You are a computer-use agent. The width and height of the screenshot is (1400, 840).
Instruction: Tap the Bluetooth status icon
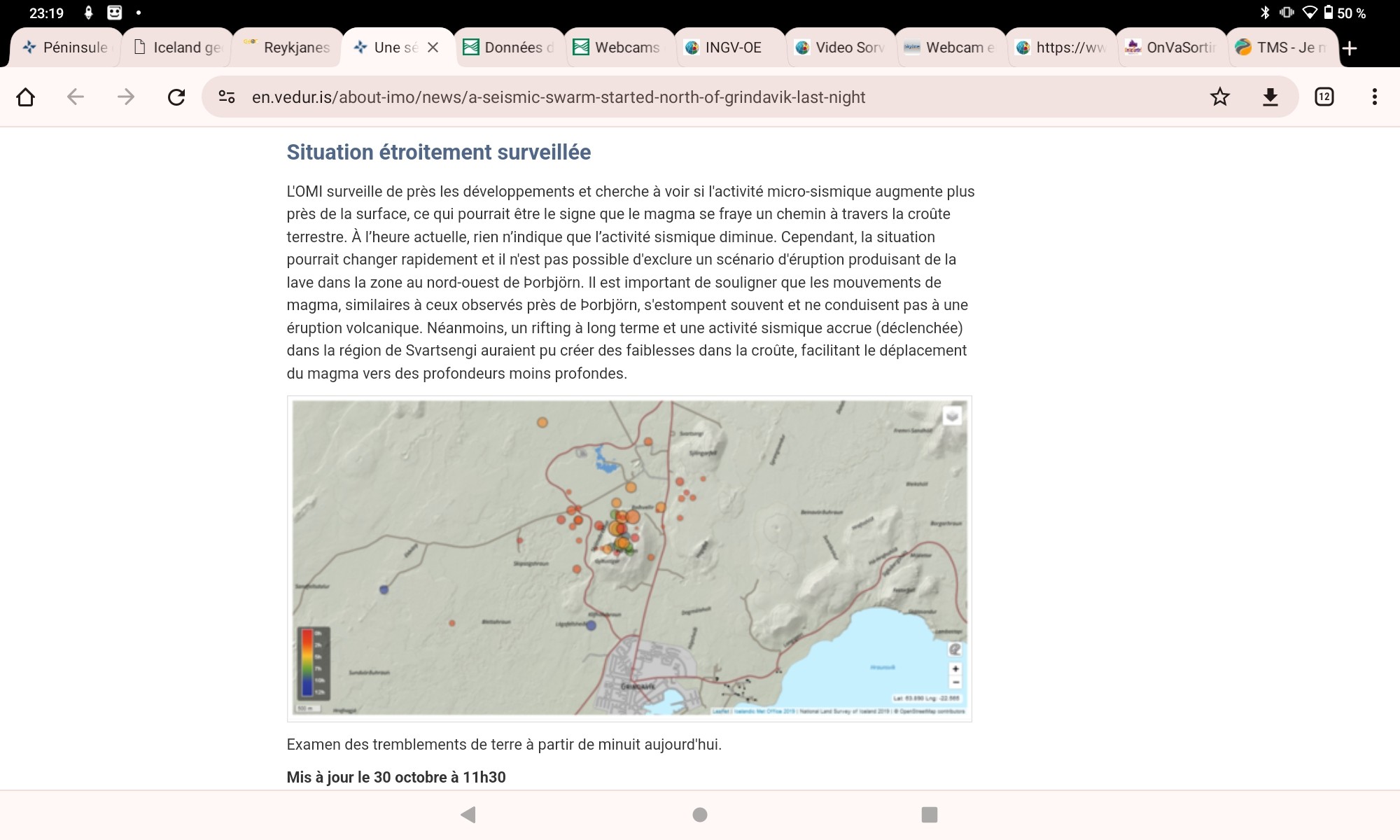(x=1265, y=13)
